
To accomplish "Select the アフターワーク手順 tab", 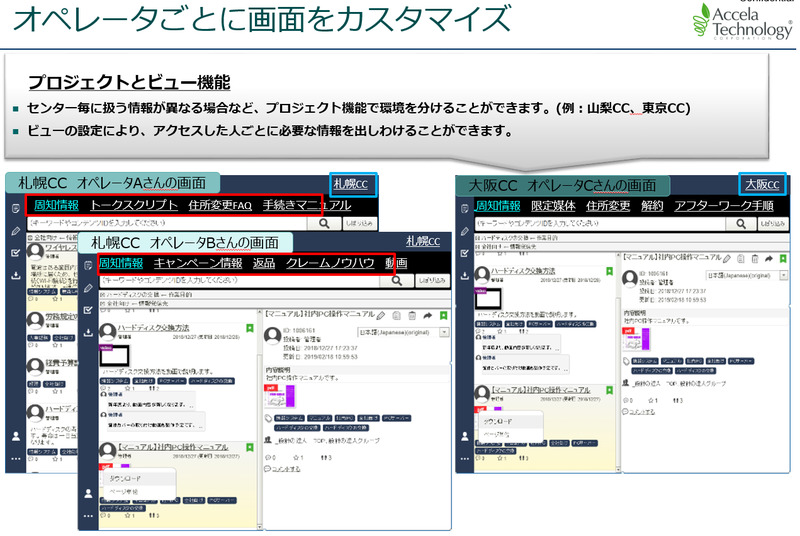I will tap(724, 206).
